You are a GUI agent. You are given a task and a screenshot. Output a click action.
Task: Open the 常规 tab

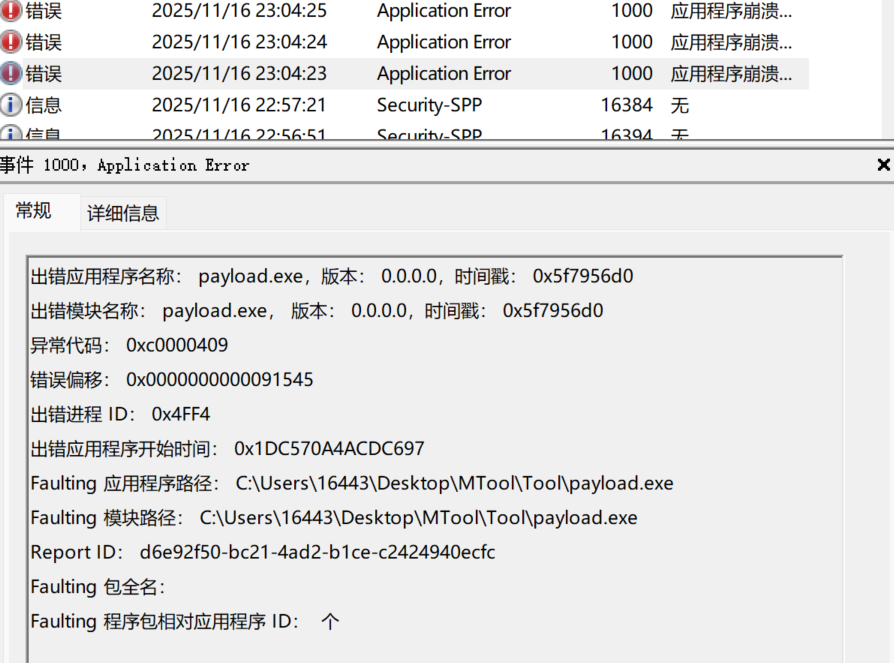pyautogui.click(x=34, y=211)
